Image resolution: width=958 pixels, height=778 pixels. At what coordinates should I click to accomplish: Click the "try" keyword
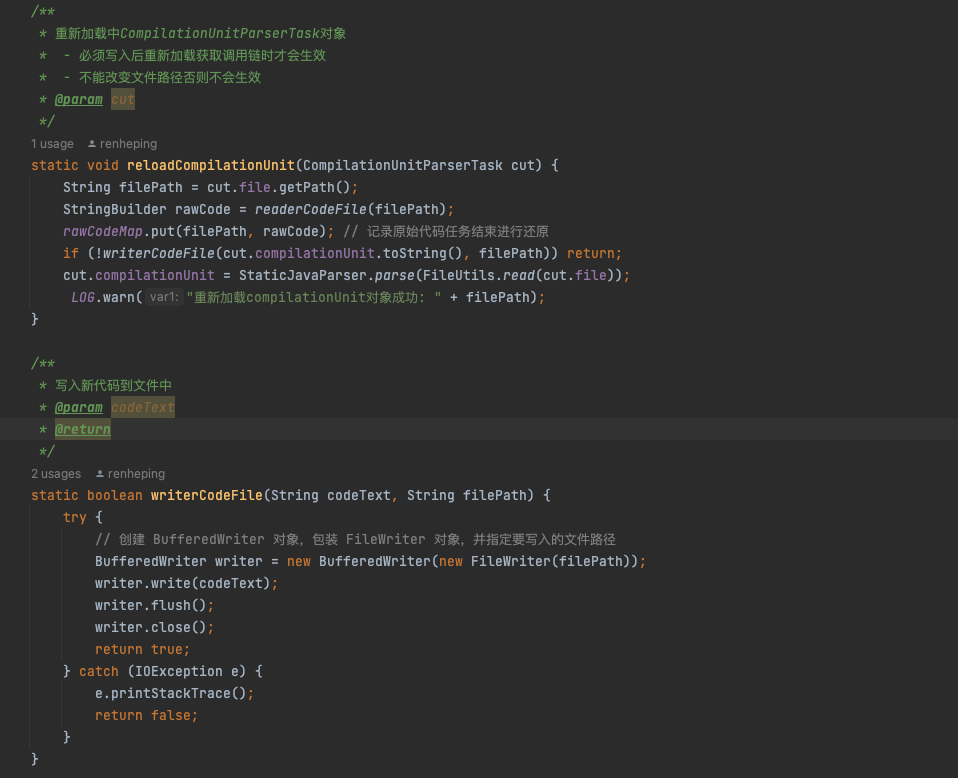(75, 518)
